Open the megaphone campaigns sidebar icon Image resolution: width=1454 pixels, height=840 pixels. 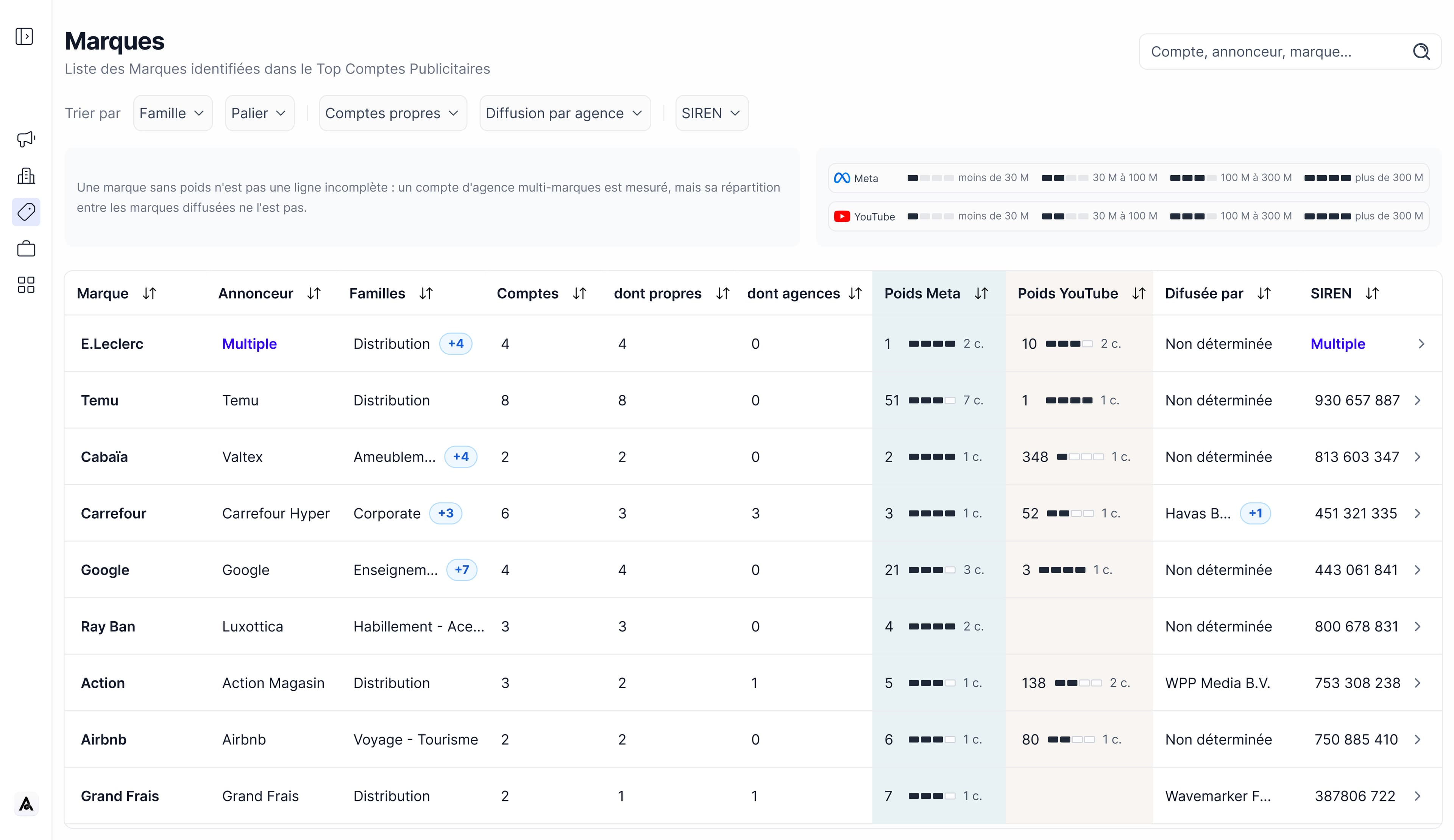(26, 139)
